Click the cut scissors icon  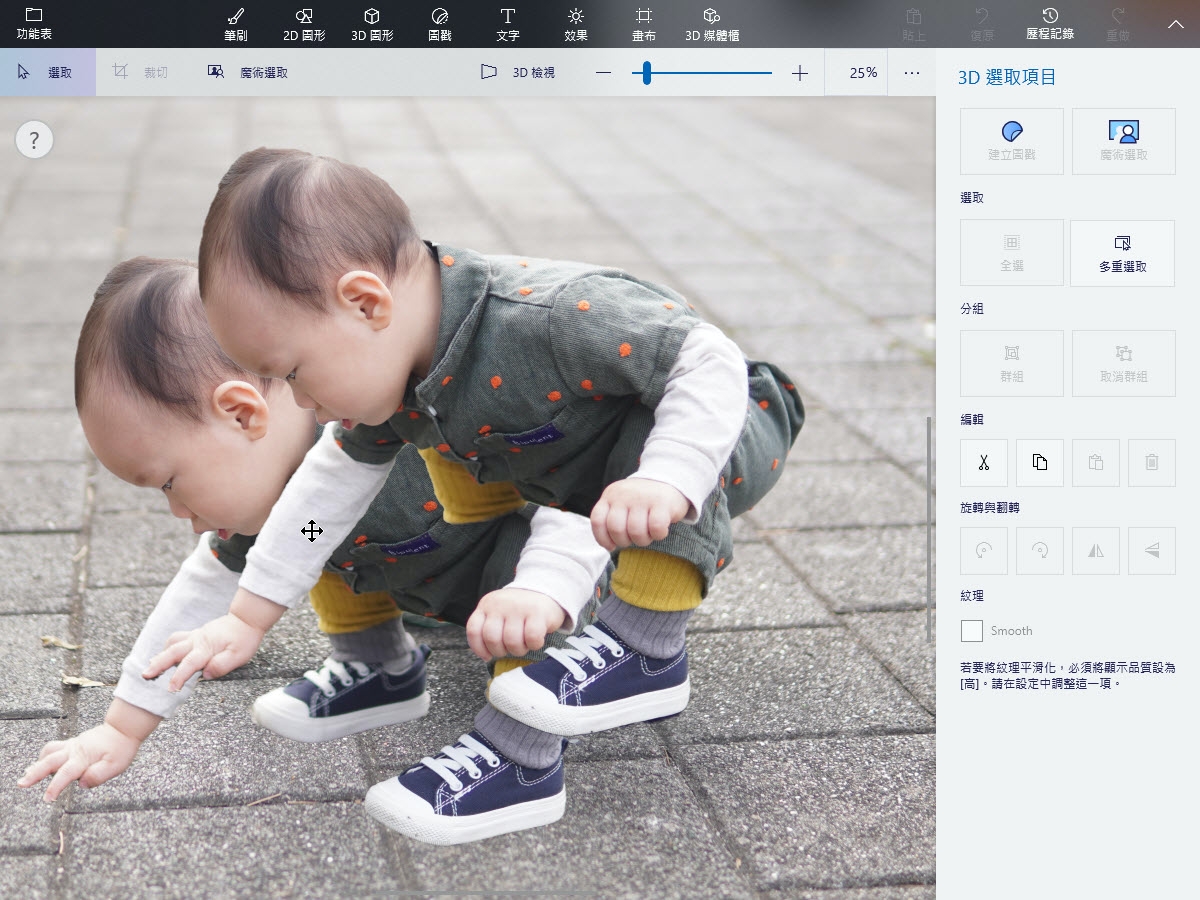click(x=984, y=463)
